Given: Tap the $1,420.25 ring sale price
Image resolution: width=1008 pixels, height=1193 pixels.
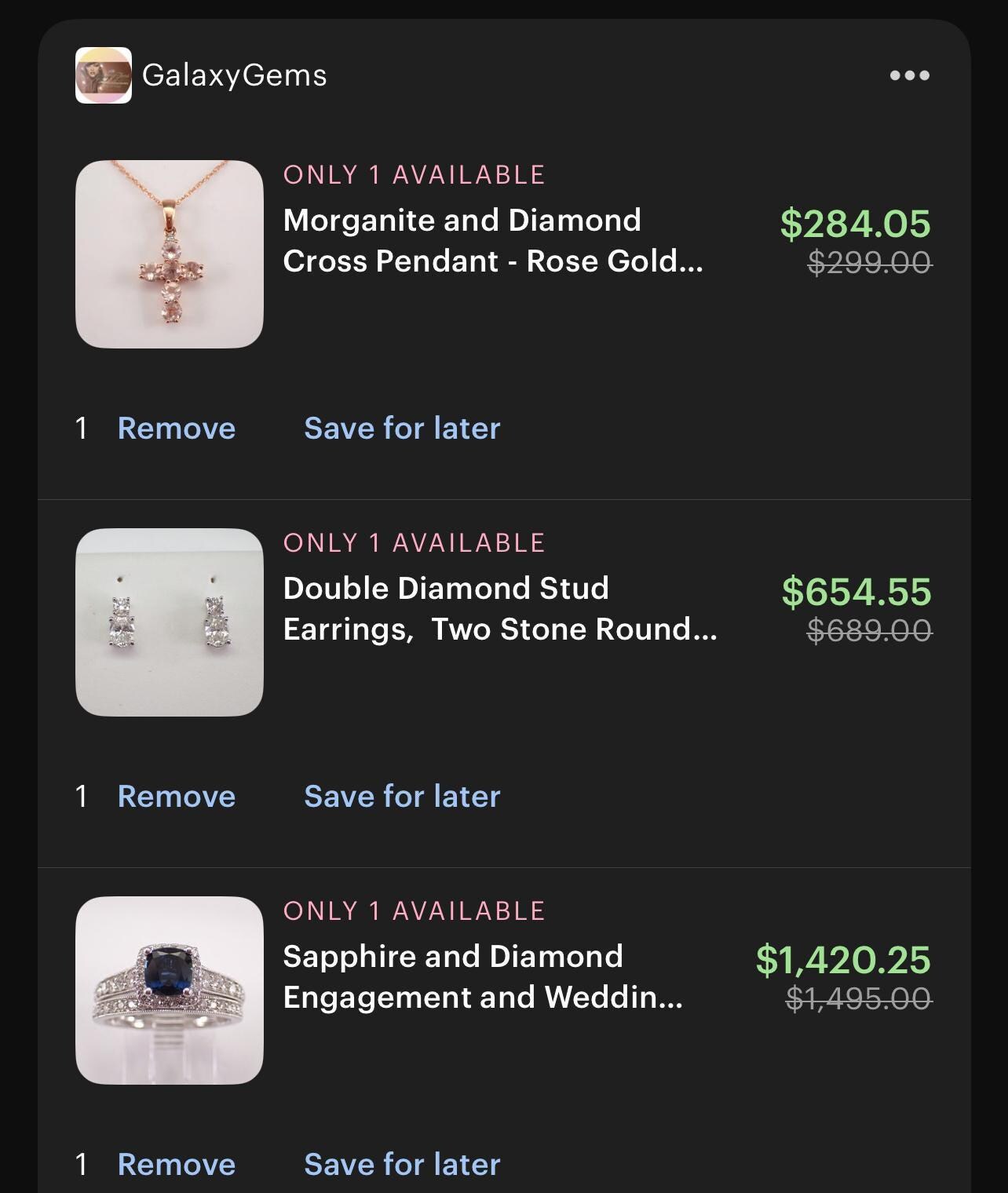Looking at the screenshot, I should pos(843,960).
